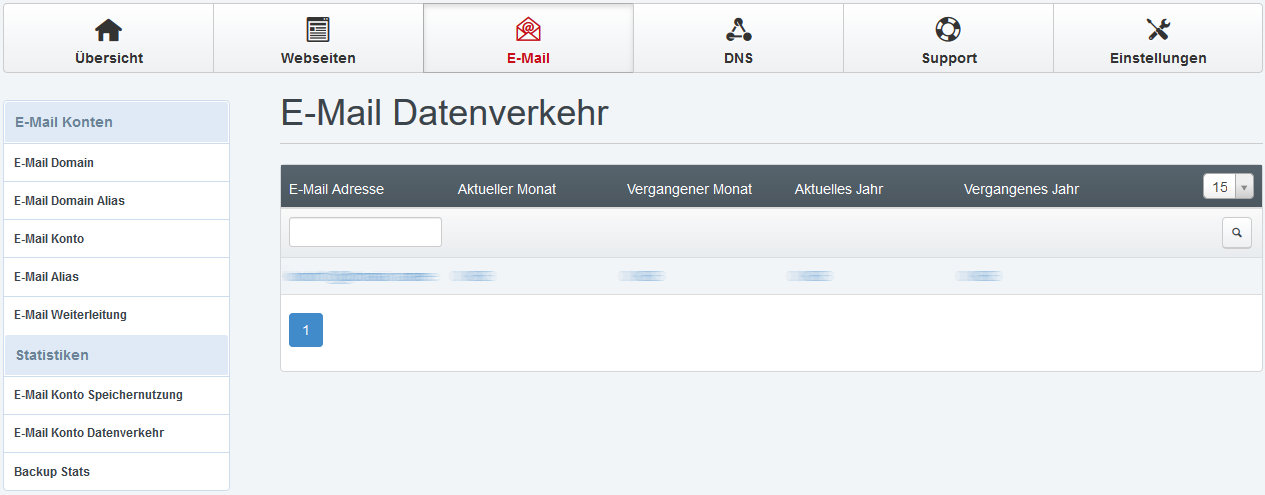
Task: Select E-Mail Weiterleitung menu entry
Action: 70,315
